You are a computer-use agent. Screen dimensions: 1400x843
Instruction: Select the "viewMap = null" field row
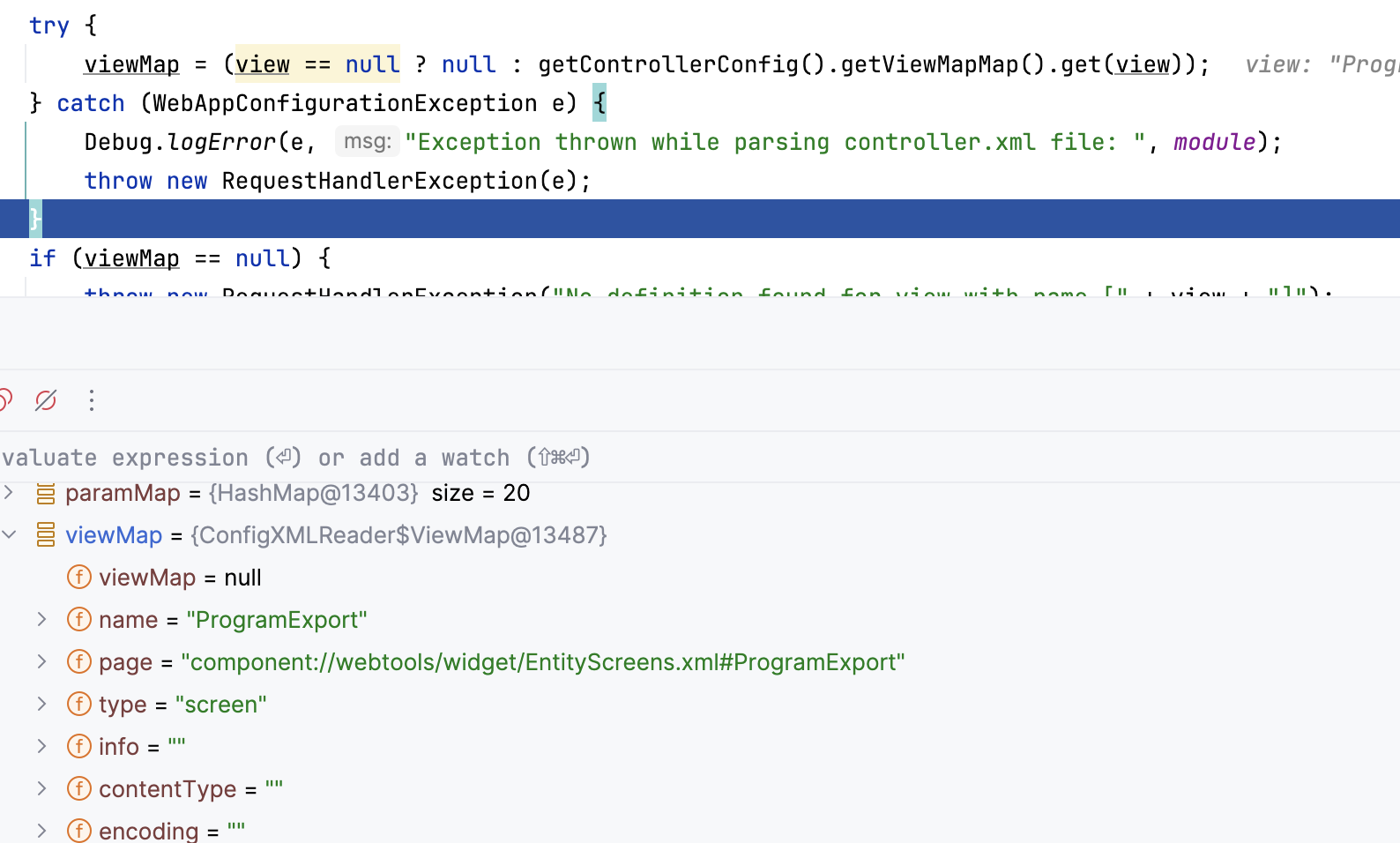tap(181, 578)
